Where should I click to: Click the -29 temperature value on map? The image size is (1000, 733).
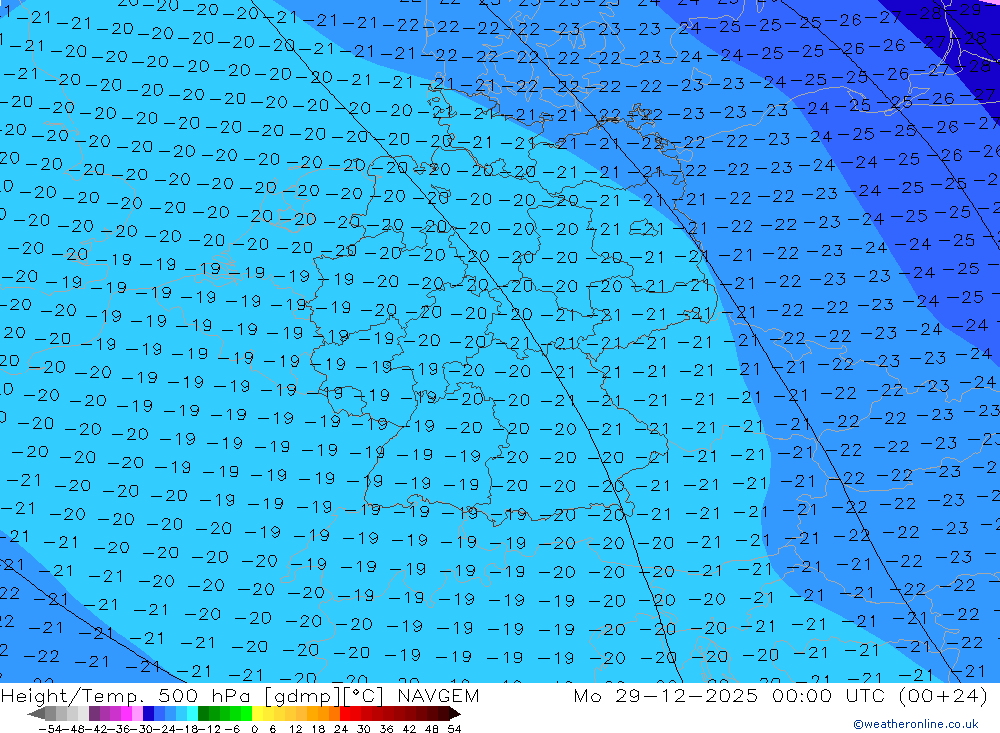(965, 9)
